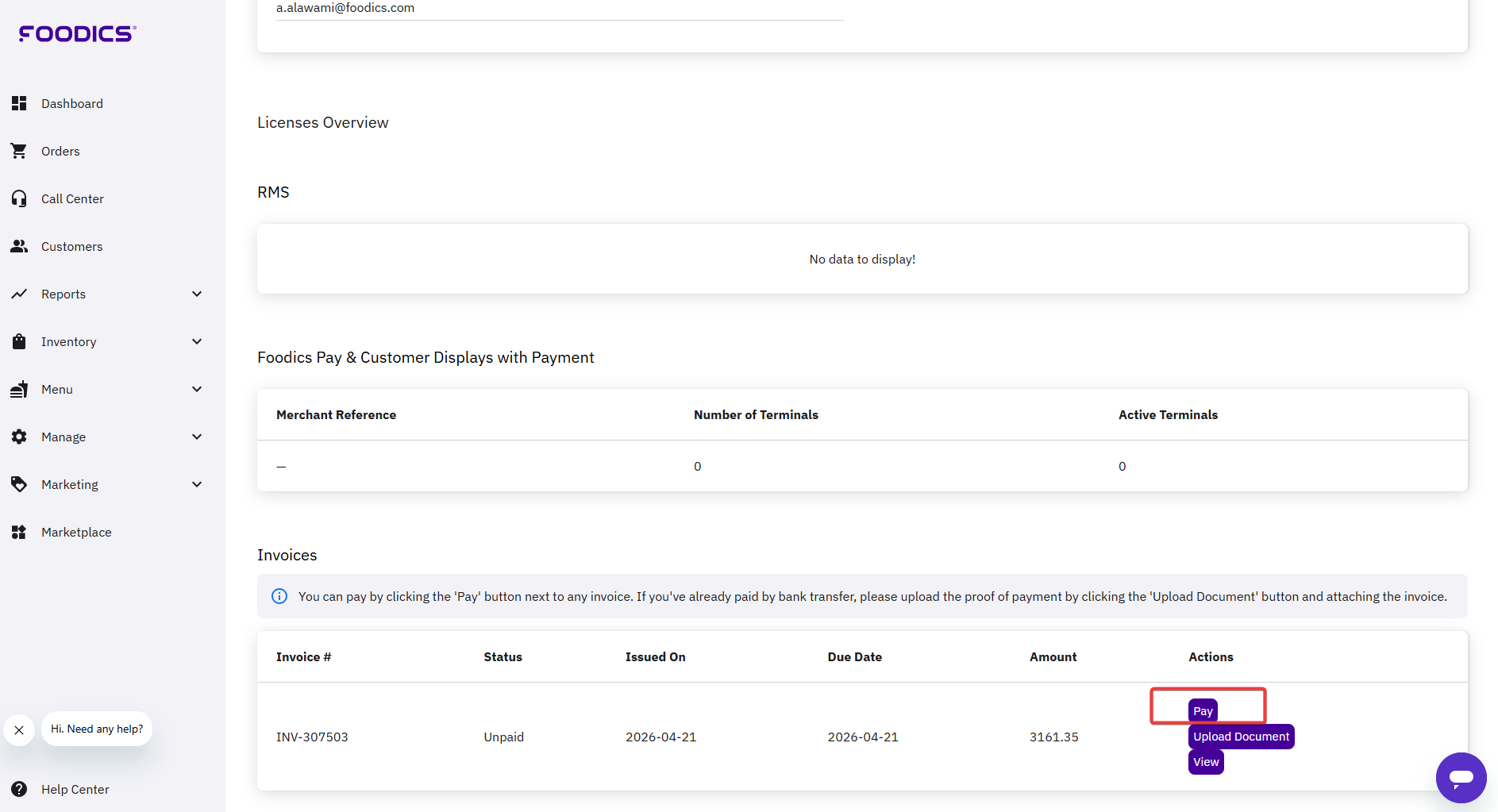Image resolution: width=1498 pixels, height=812 pixels.
Task: Click Upload Document for the invoice
Action: [x=1241, y=737]
